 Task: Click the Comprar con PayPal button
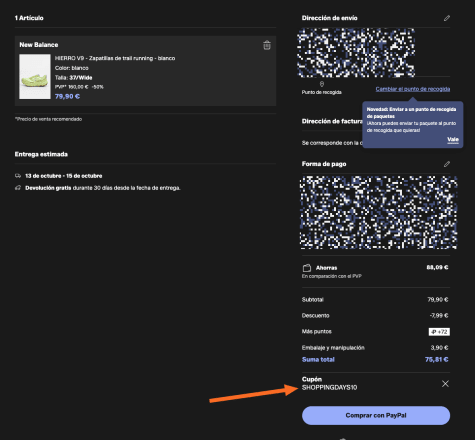click(376, 415)
